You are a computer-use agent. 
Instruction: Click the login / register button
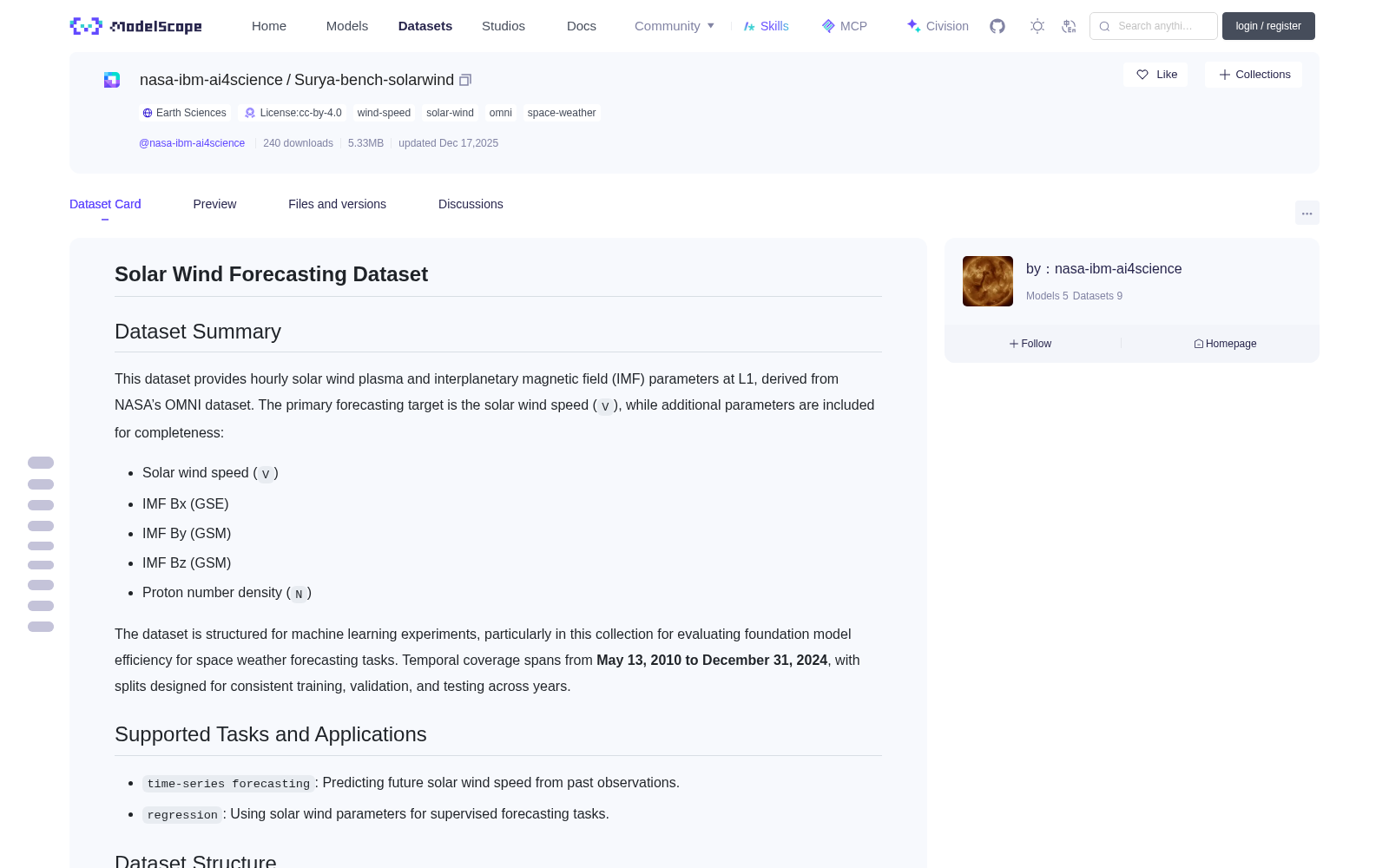1268,26
